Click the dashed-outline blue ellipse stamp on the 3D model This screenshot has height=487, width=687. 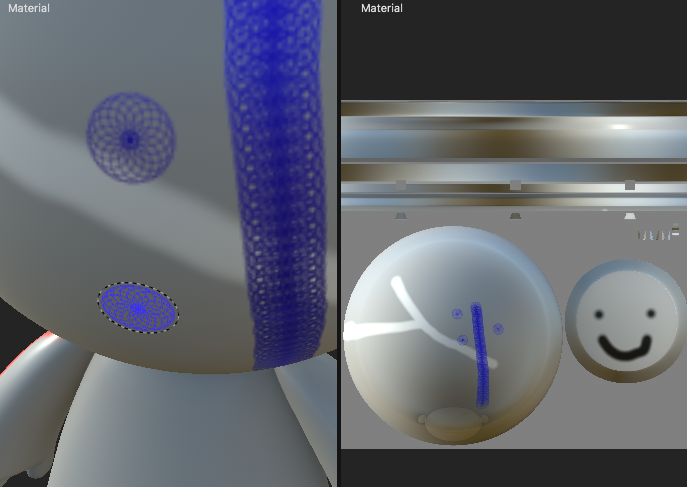(138, 307)
